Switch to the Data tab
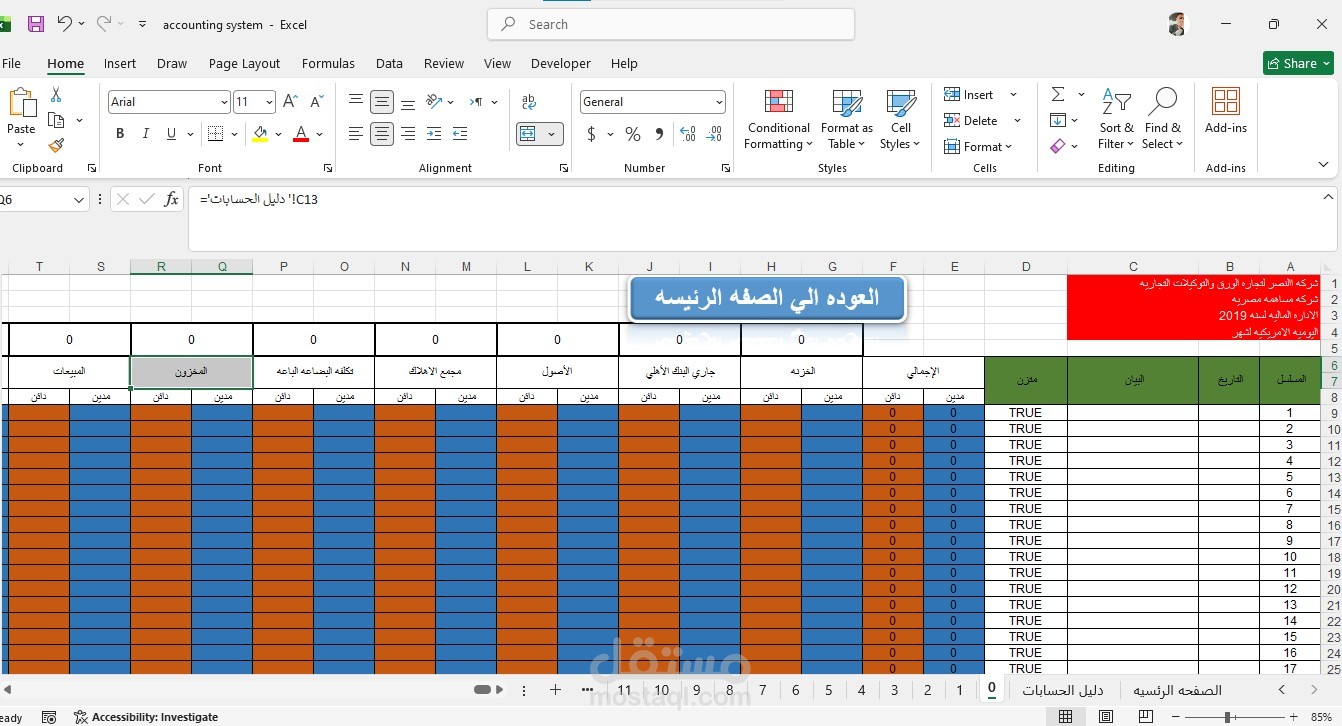This screenshot has width=1342, height=726. point(389,63)
